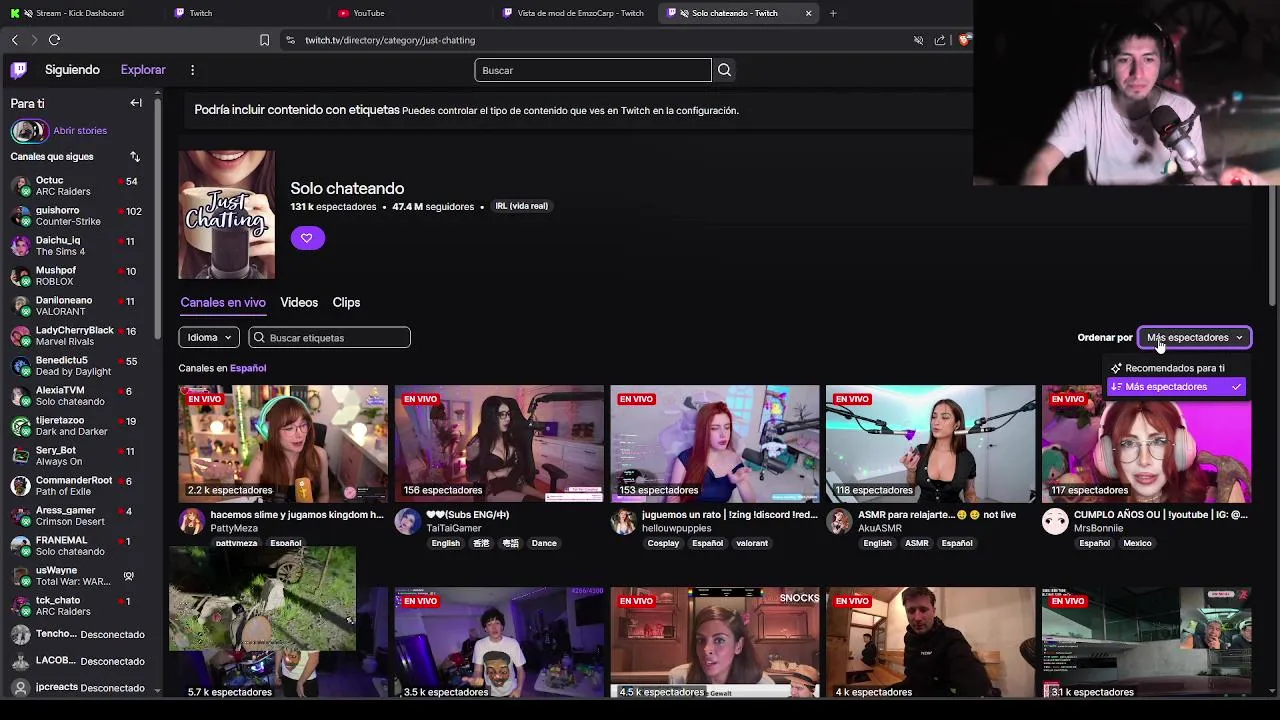Image resolution: width=1280 pixels, height=720 pixels.
Task: Open CommanderRoot channel in the sidebar
Action: point(75,486)
